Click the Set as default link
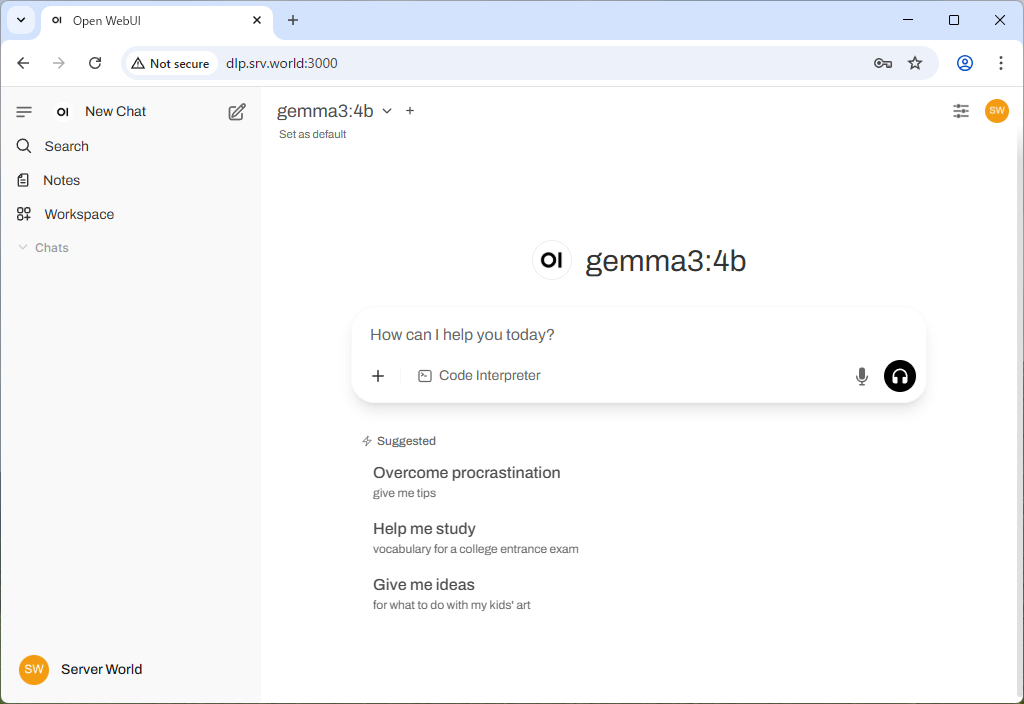The height and width of the screenshot is (704, 1024). click(312, 134)
